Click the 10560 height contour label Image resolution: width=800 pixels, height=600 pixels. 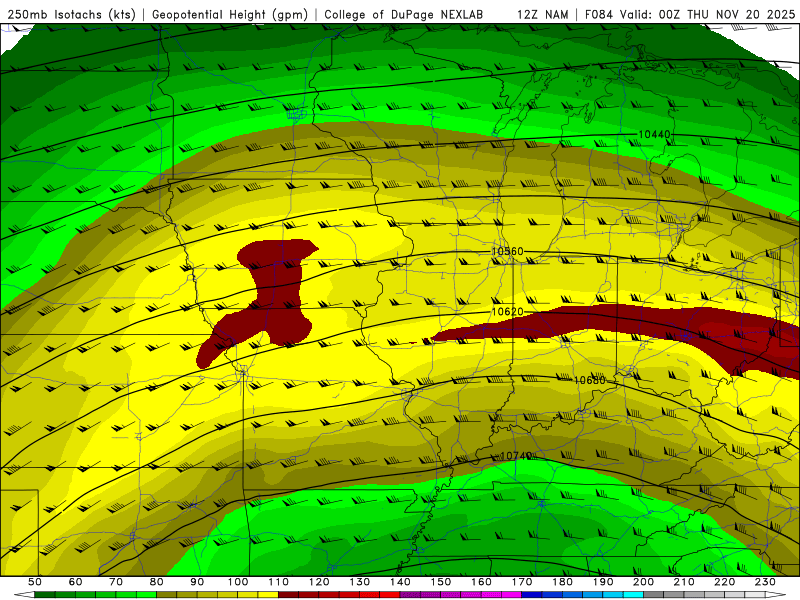point(507,252)
